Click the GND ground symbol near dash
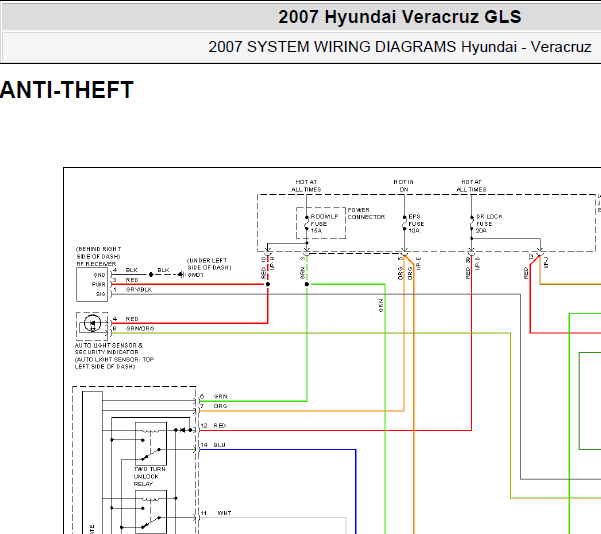Image resolution: width=601 pixels, height=534 pixels. (182, 274)
